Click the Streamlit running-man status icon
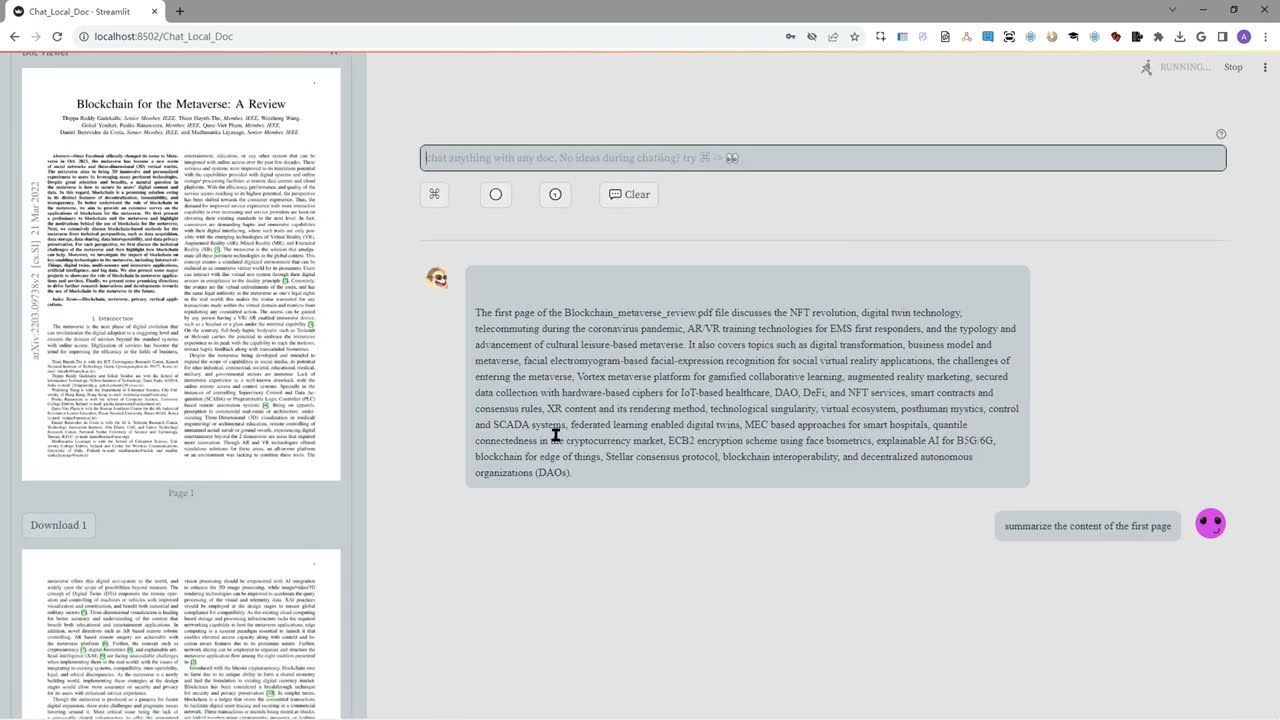1280x720 pixels. coord(1146,67)
